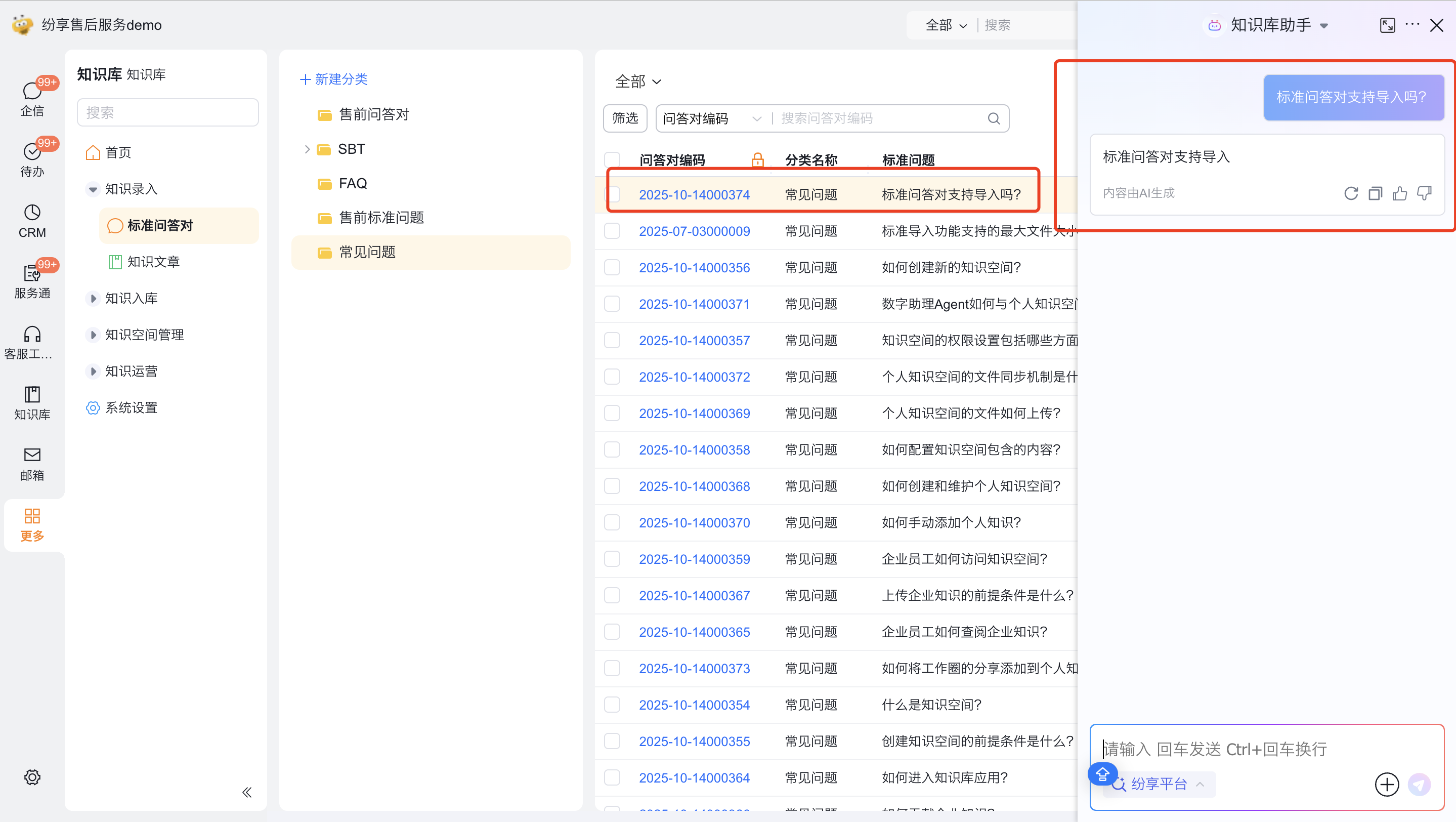Regenerate the AI answer with refresh icon
The image size is (1456, 822).
tap(1350, 193)
